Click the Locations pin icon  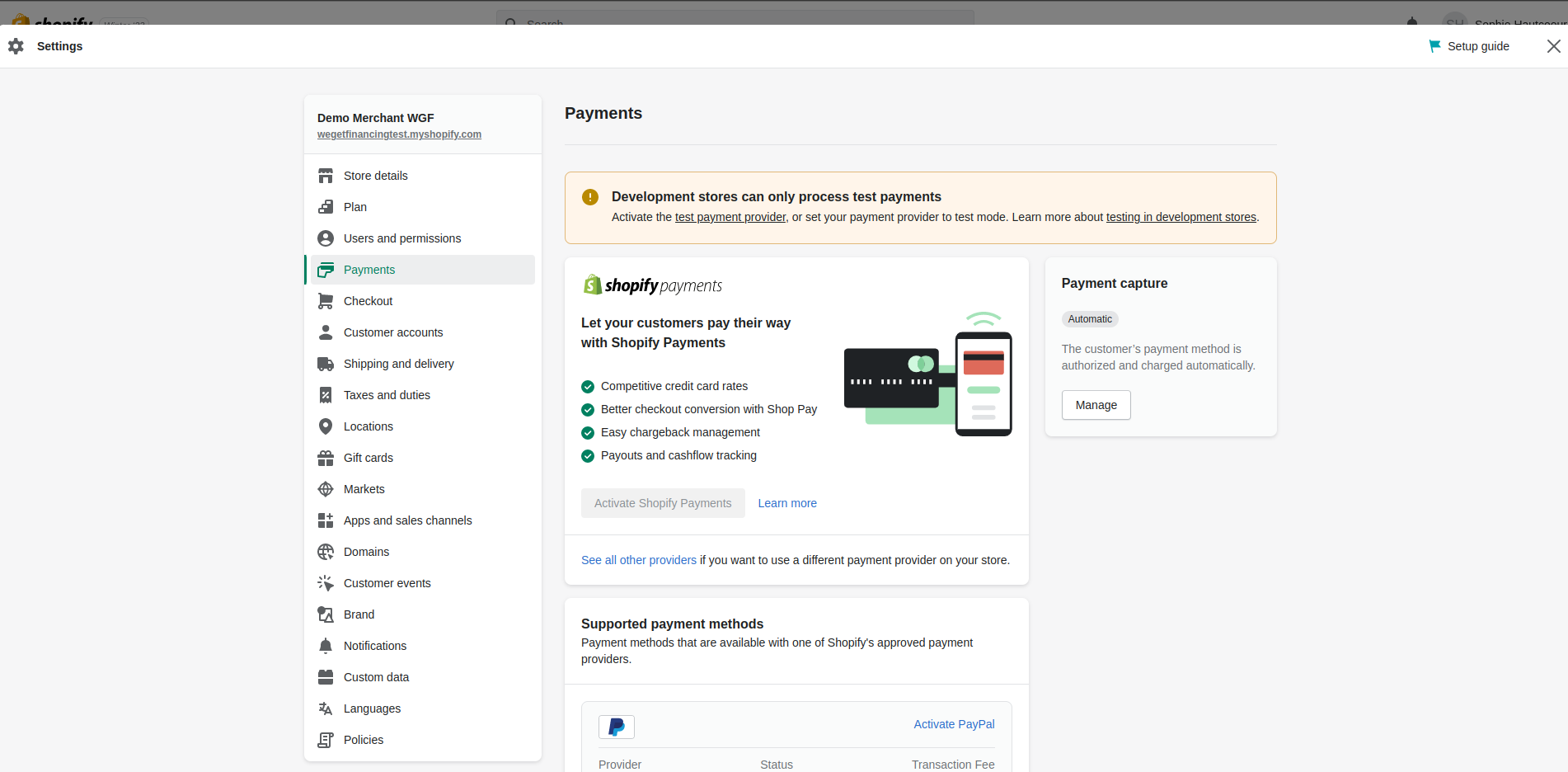[326, 426]
